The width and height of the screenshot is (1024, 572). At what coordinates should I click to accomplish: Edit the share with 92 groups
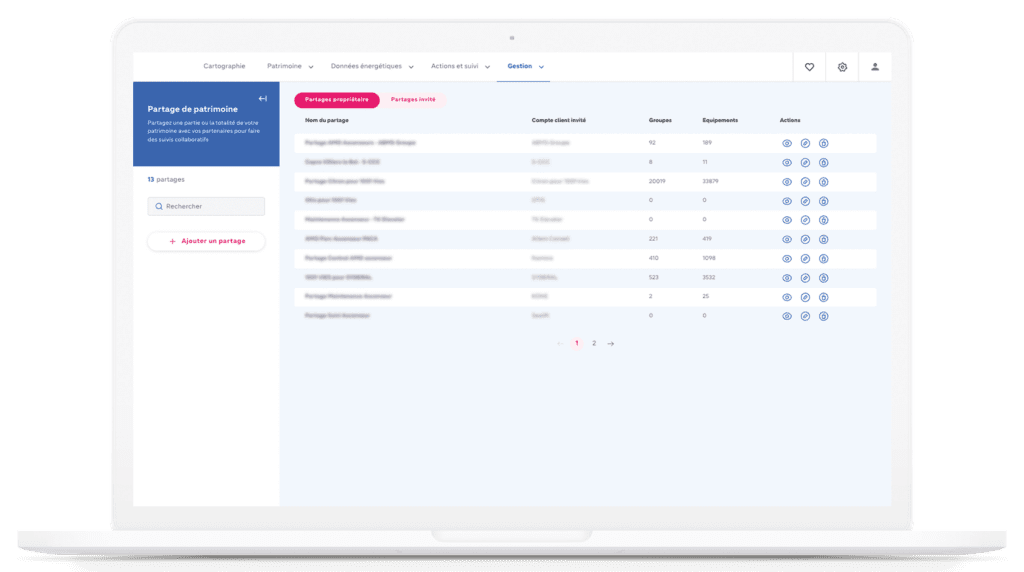[805, 143]
